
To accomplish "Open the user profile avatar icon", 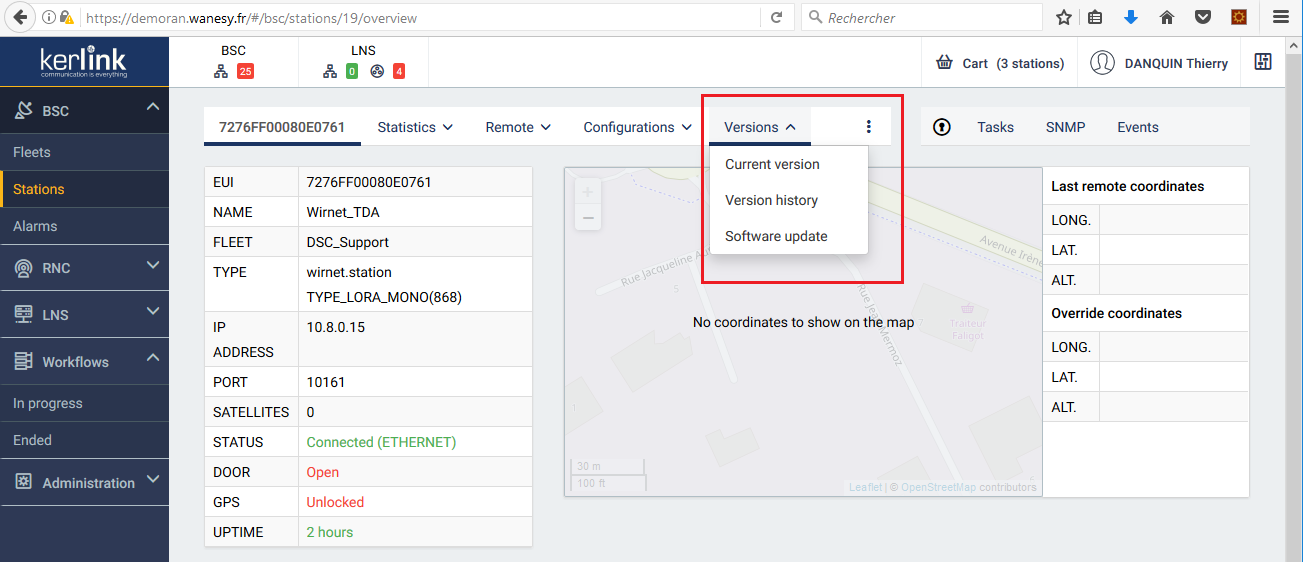I will (x=1102, y=63).
